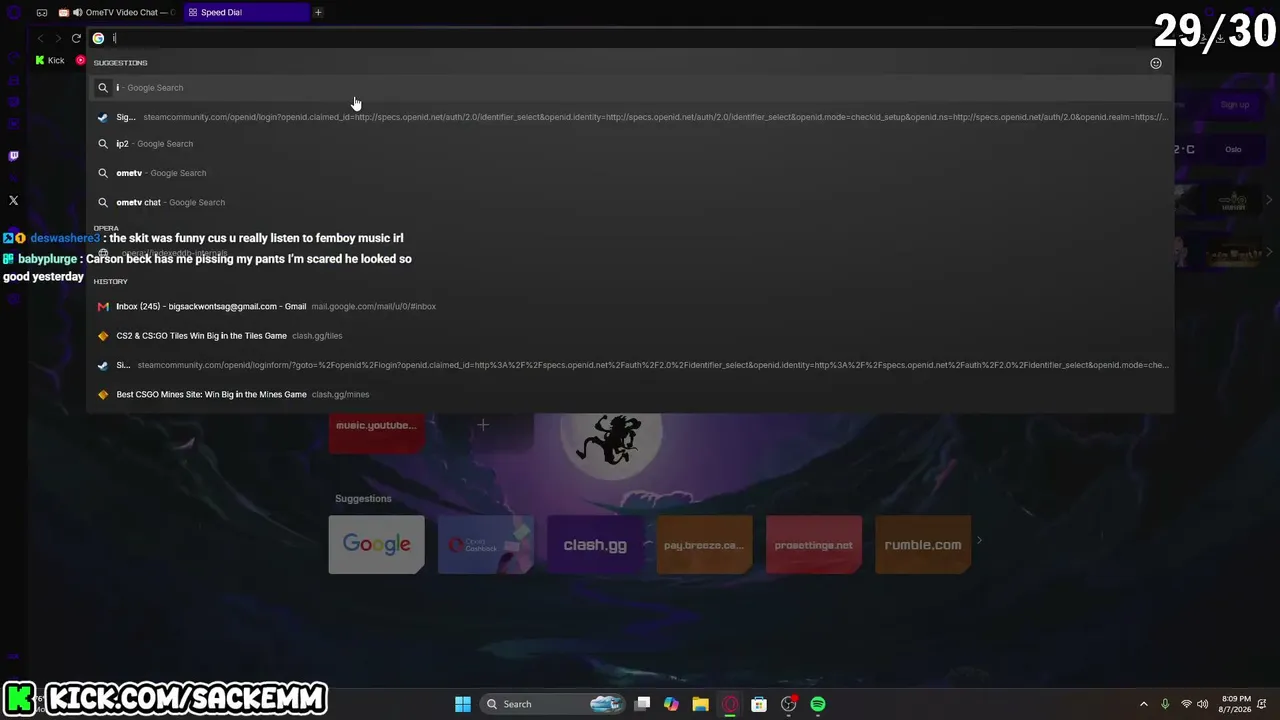Select the Speed Dial tab
The height and width of the screenshot is (720, 1280).
coord(246,12)
